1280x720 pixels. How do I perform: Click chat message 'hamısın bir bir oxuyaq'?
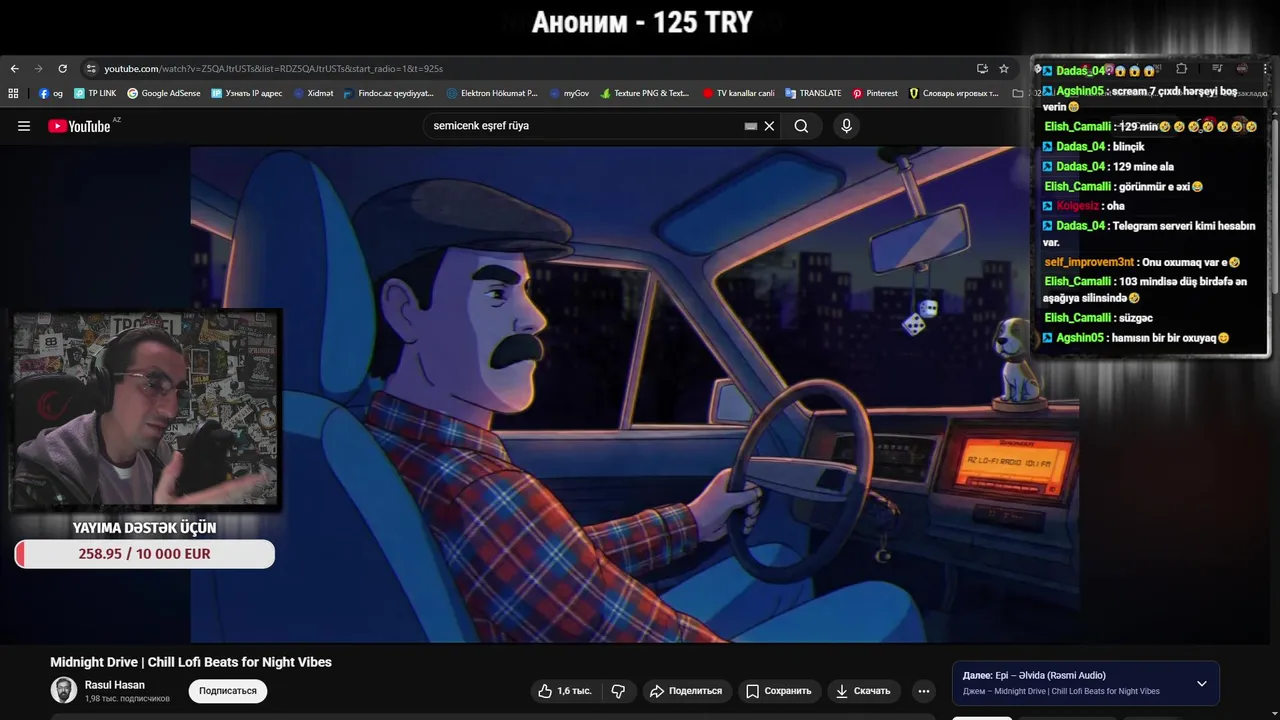[x=1170, y=338]
